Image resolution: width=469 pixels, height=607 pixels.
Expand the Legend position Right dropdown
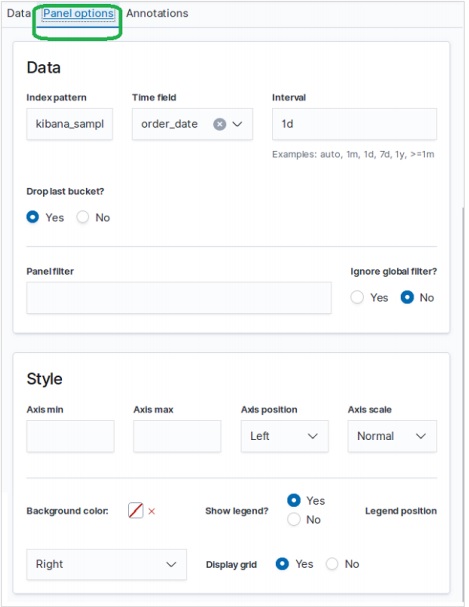[106, 564]
